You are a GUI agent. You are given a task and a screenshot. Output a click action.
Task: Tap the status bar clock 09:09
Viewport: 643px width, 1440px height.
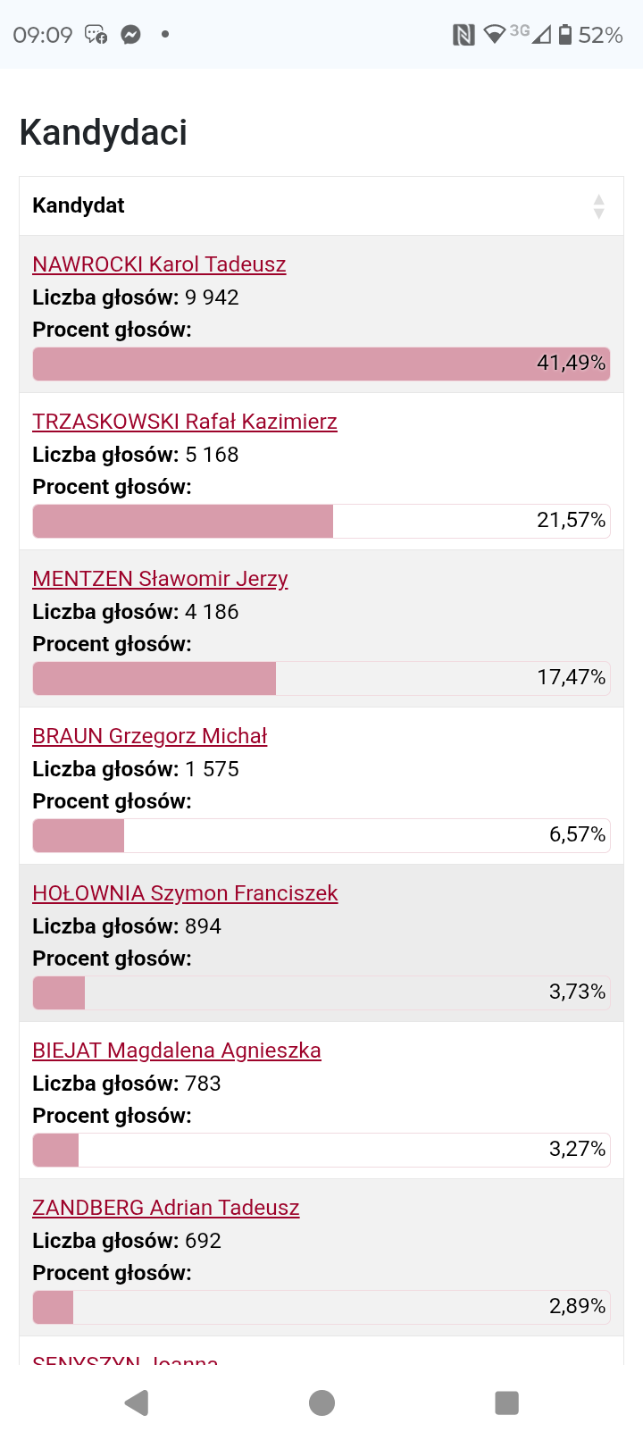[x=43, y=35]
